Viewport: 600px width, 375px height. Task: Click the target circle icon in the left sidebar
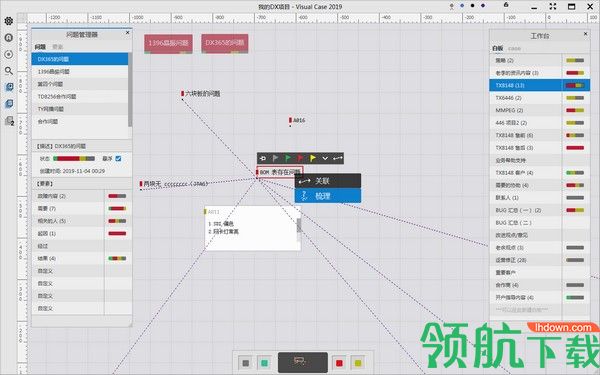click(8, 54)
